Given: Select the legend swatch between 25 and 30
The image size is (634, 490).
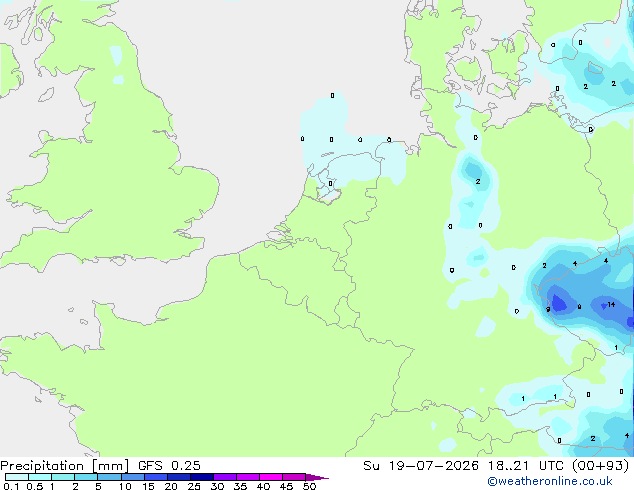Looking at the screenshot, I should [202, 477].
